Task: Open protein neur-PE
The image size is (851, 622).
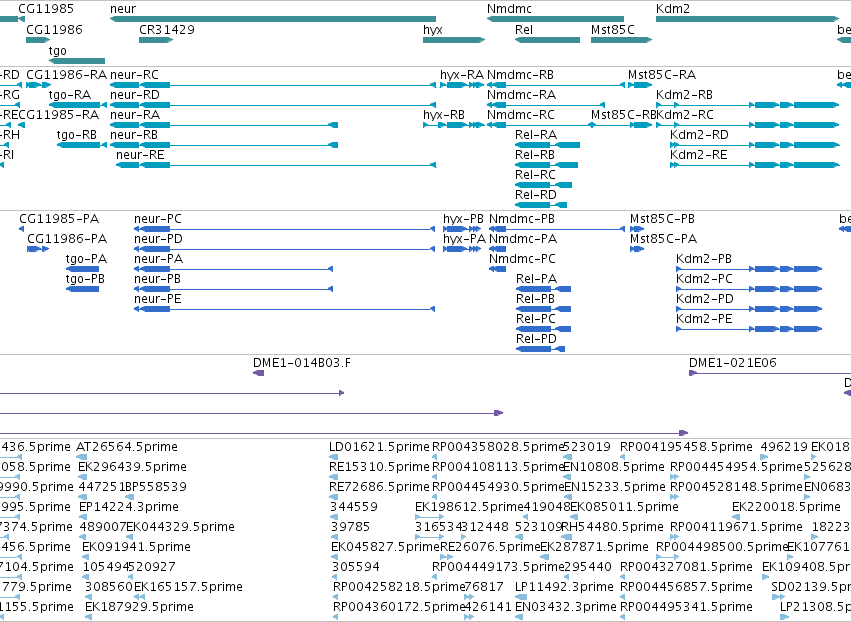Action: [x=157, y=299]
